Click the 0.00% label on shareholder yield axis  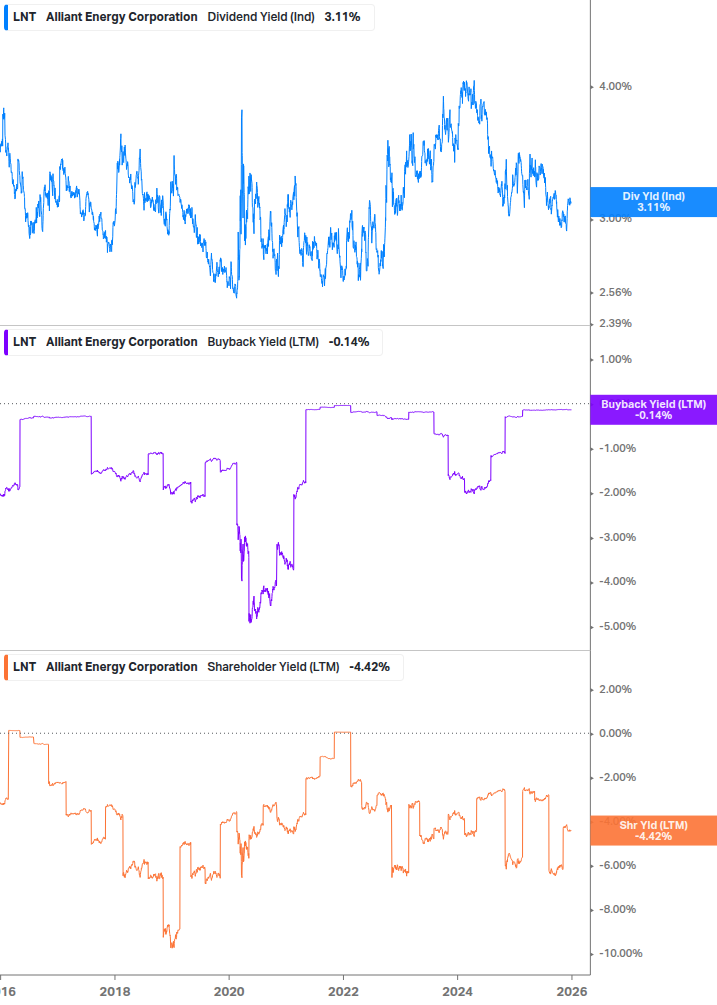point(615,734)
